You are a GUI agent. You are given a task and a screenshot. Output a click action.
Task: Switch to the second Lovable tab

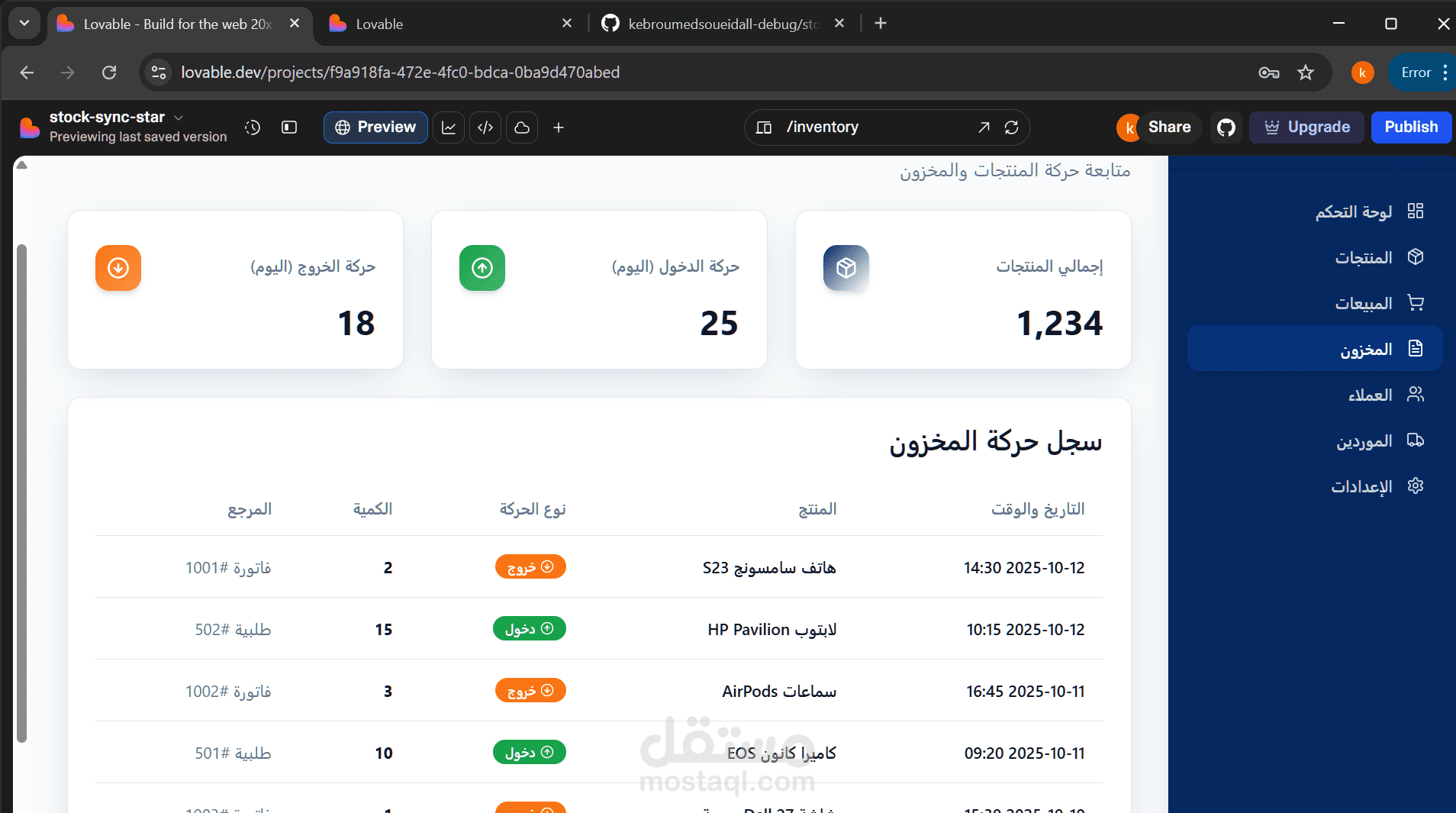click(450, 24)
